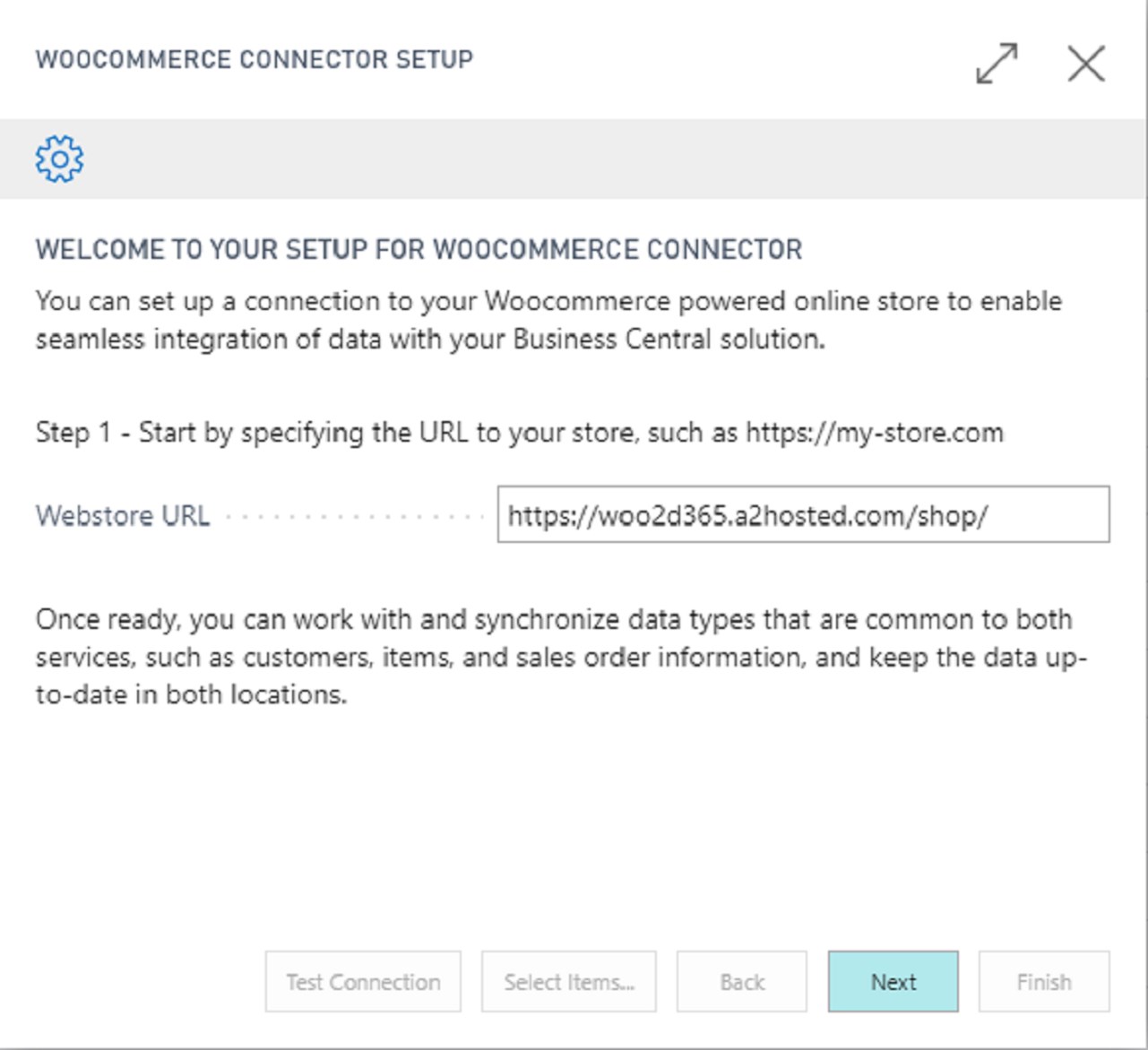Open Select Items... button
Image resolution: width=1148 pixels, height=1050 pixels.
click(568, 982)
